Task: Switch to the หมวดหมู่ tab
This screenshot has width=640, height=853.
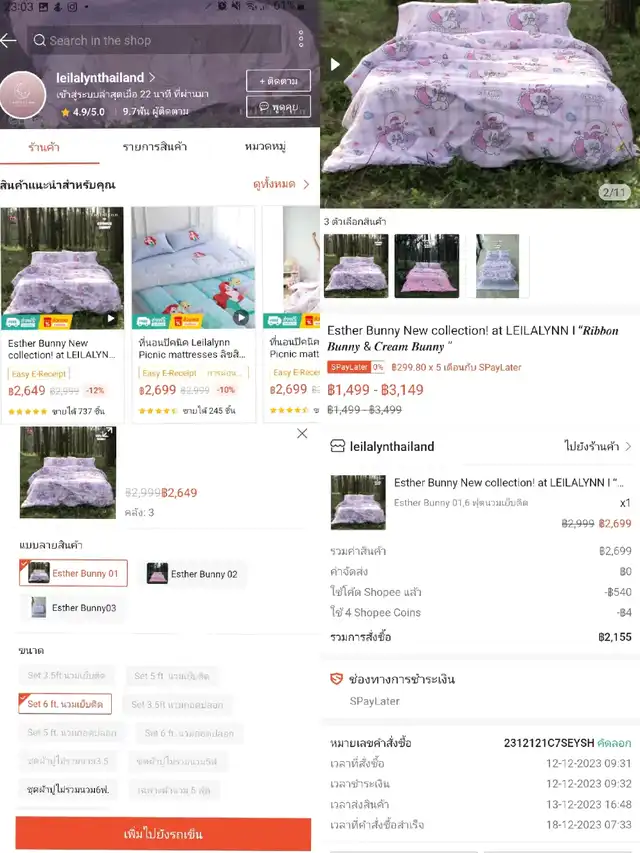Action: click(x=266, y=146)
